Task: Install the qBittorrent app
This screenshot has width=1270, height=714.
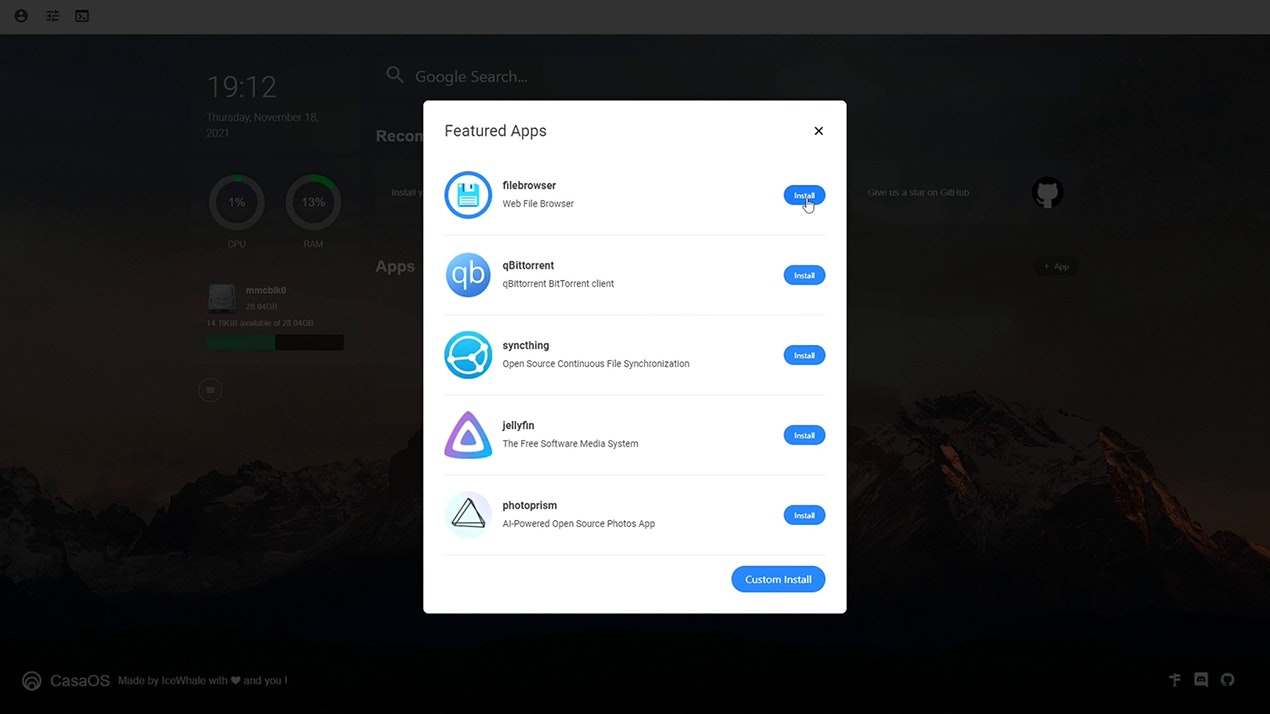Action: pyautogui.click(x=804, y=275)
